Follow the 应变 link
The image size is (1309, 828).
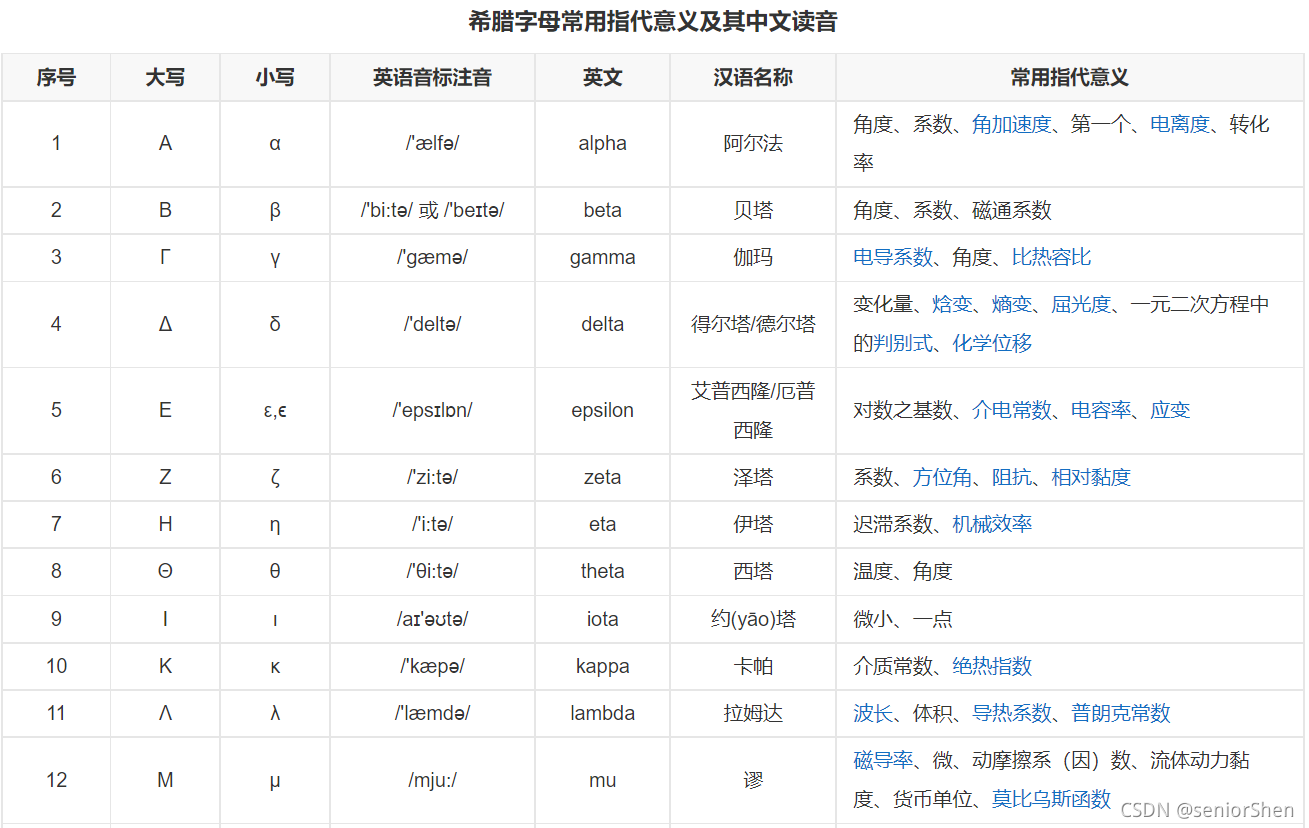pos(1170,410)
